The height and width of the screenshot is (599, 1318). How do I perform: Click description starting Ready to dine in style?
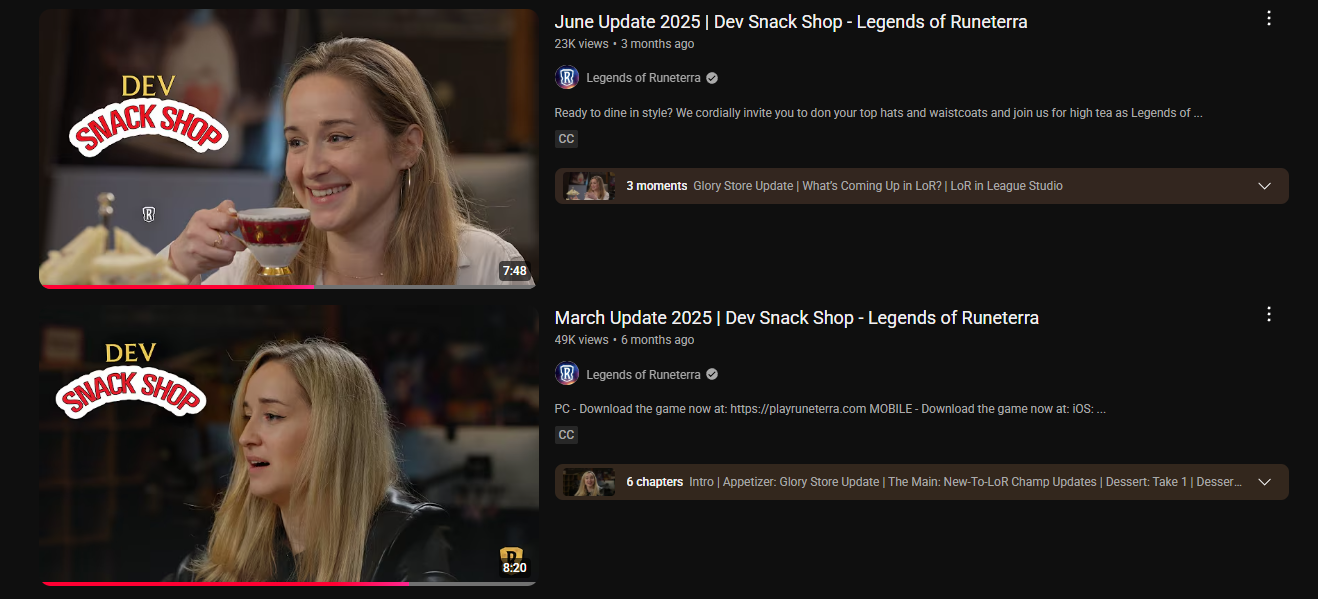click(x=878, y=113)
